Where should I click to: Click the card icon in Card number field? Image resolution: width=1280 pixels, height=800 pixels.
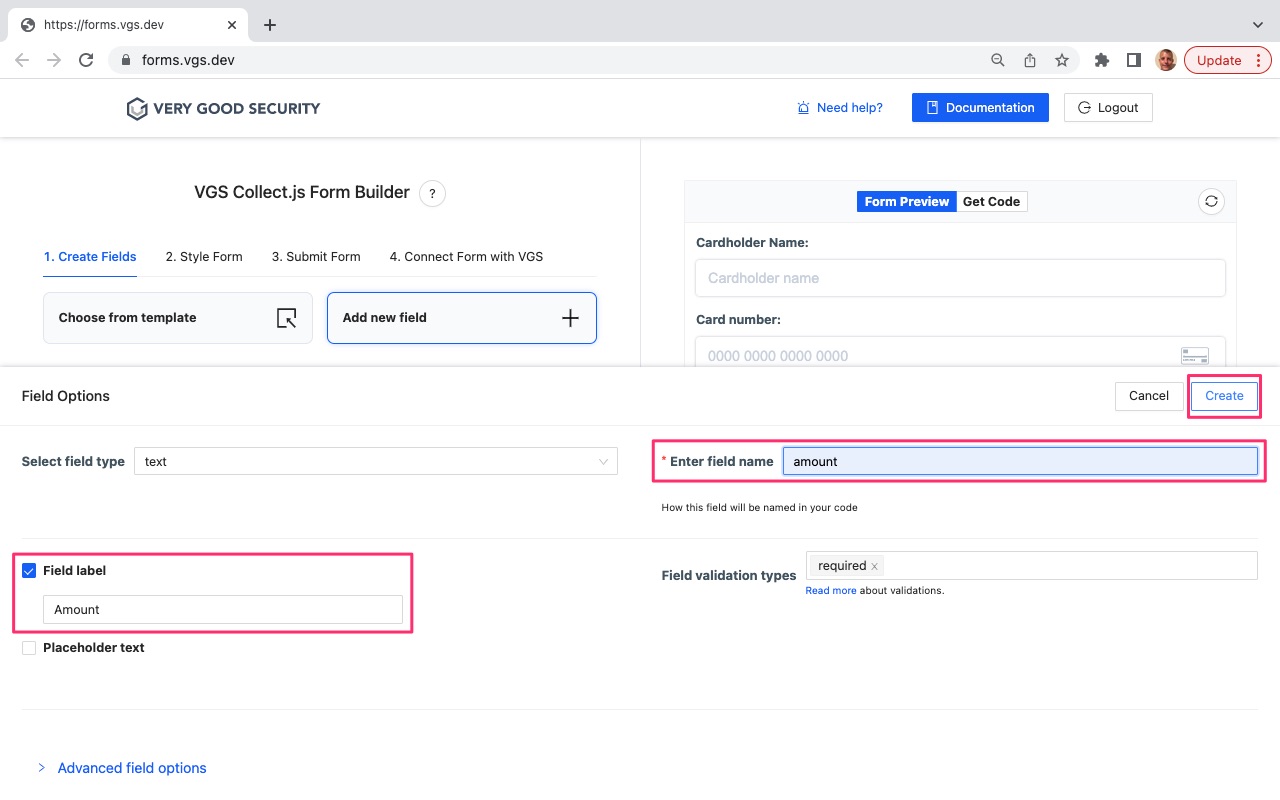coord(1195,356)
